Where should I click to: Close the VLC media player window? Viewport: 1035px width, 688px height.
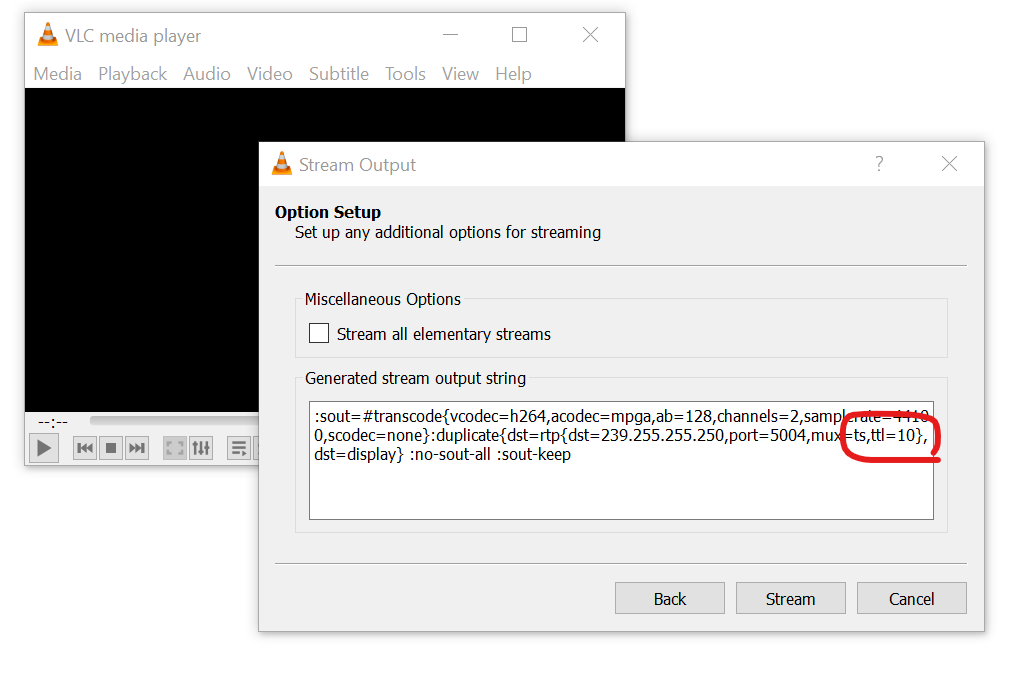click(590, 34)
